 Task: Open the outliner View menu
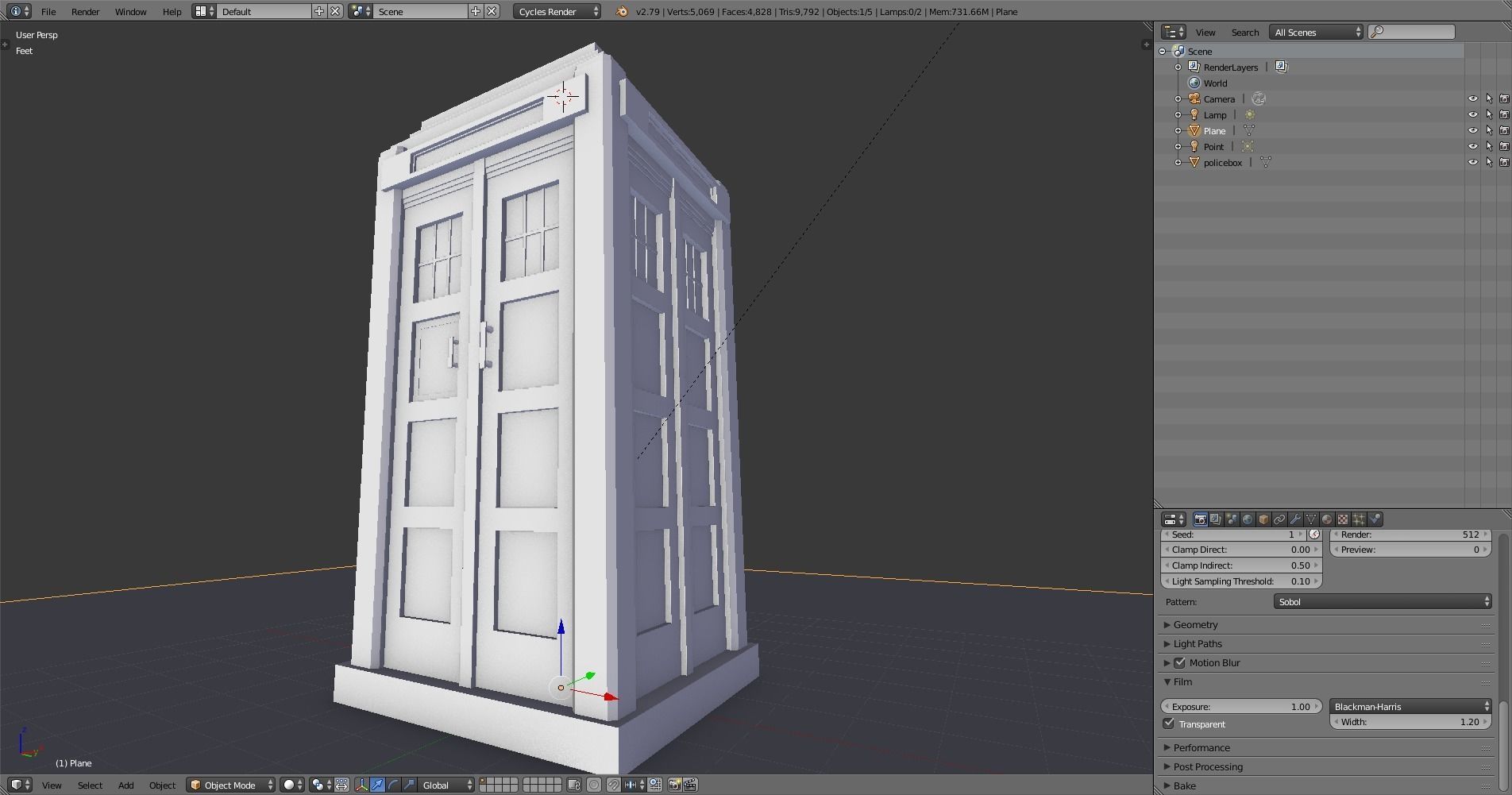click(x=1205, y=32)
